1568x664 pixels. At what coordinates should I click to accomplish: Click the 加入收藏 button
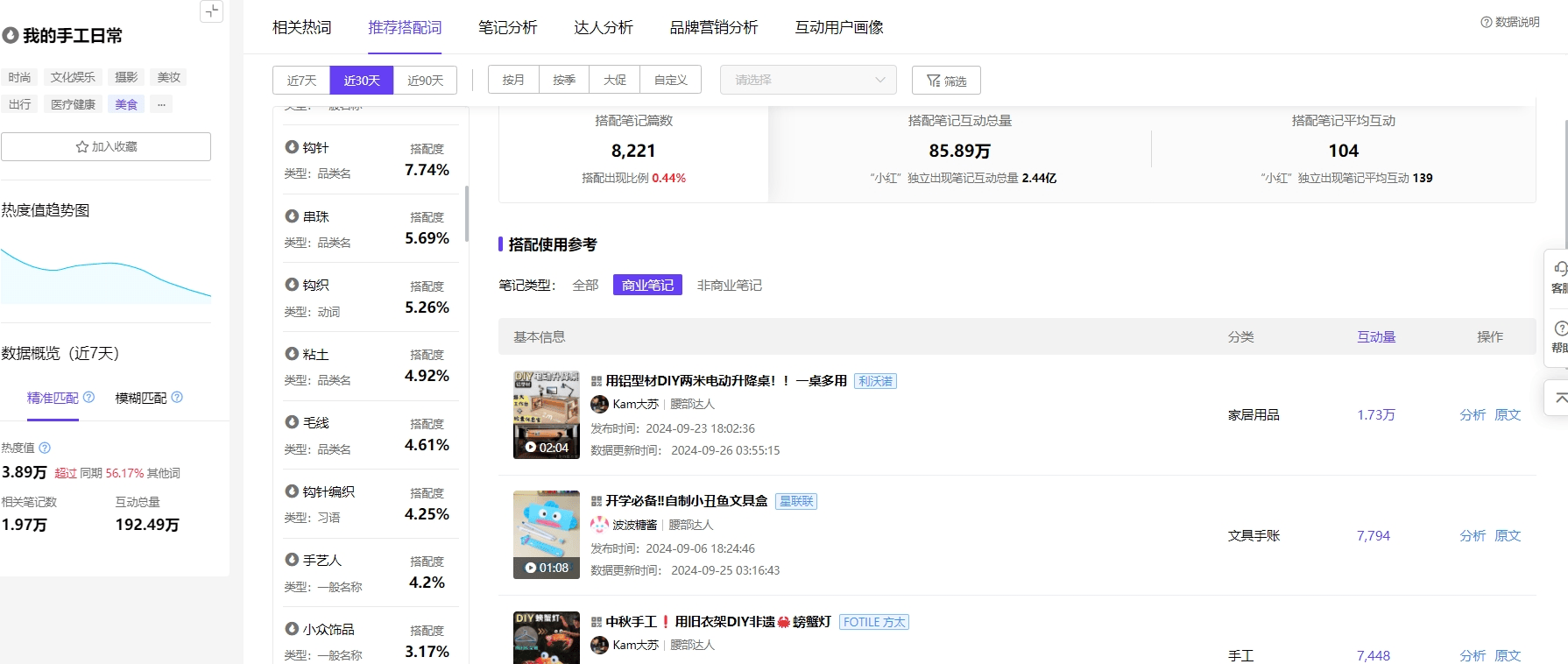click(106, 147)
